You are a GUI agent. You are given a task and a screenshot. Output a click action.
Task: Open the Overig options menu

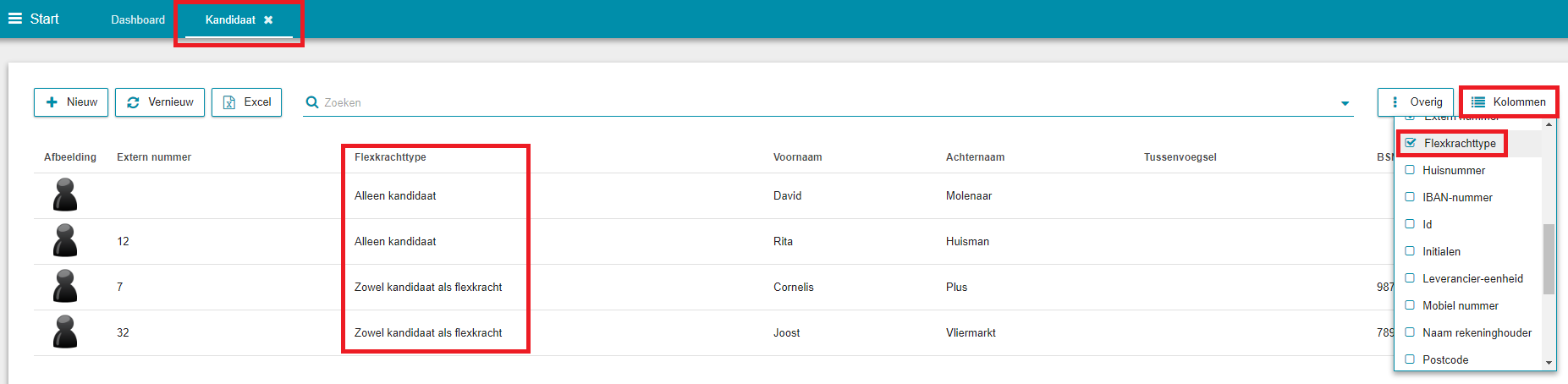click(1416, 102)
